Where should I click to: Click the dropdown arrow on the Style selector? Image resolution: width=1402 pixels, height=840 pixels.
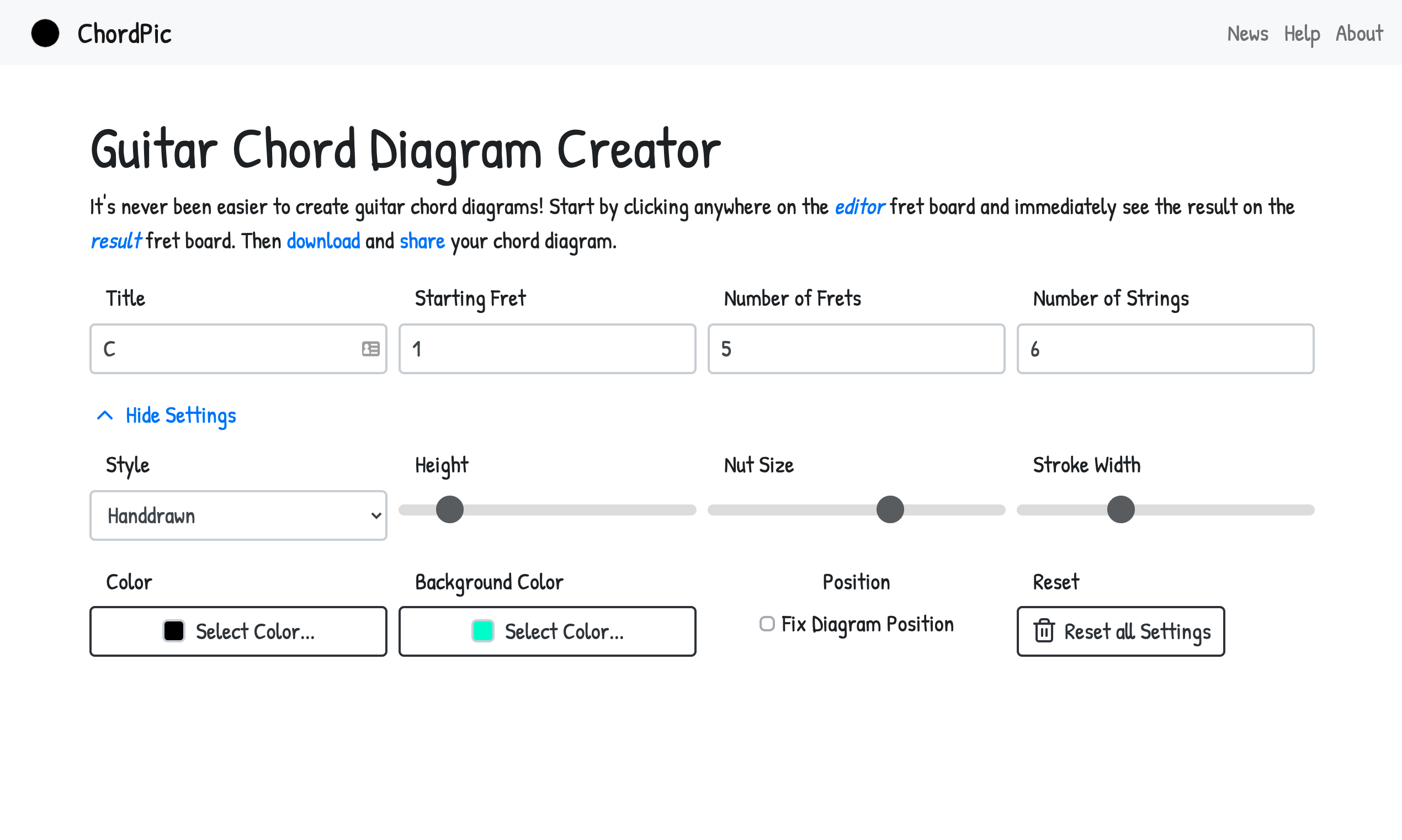375,515
